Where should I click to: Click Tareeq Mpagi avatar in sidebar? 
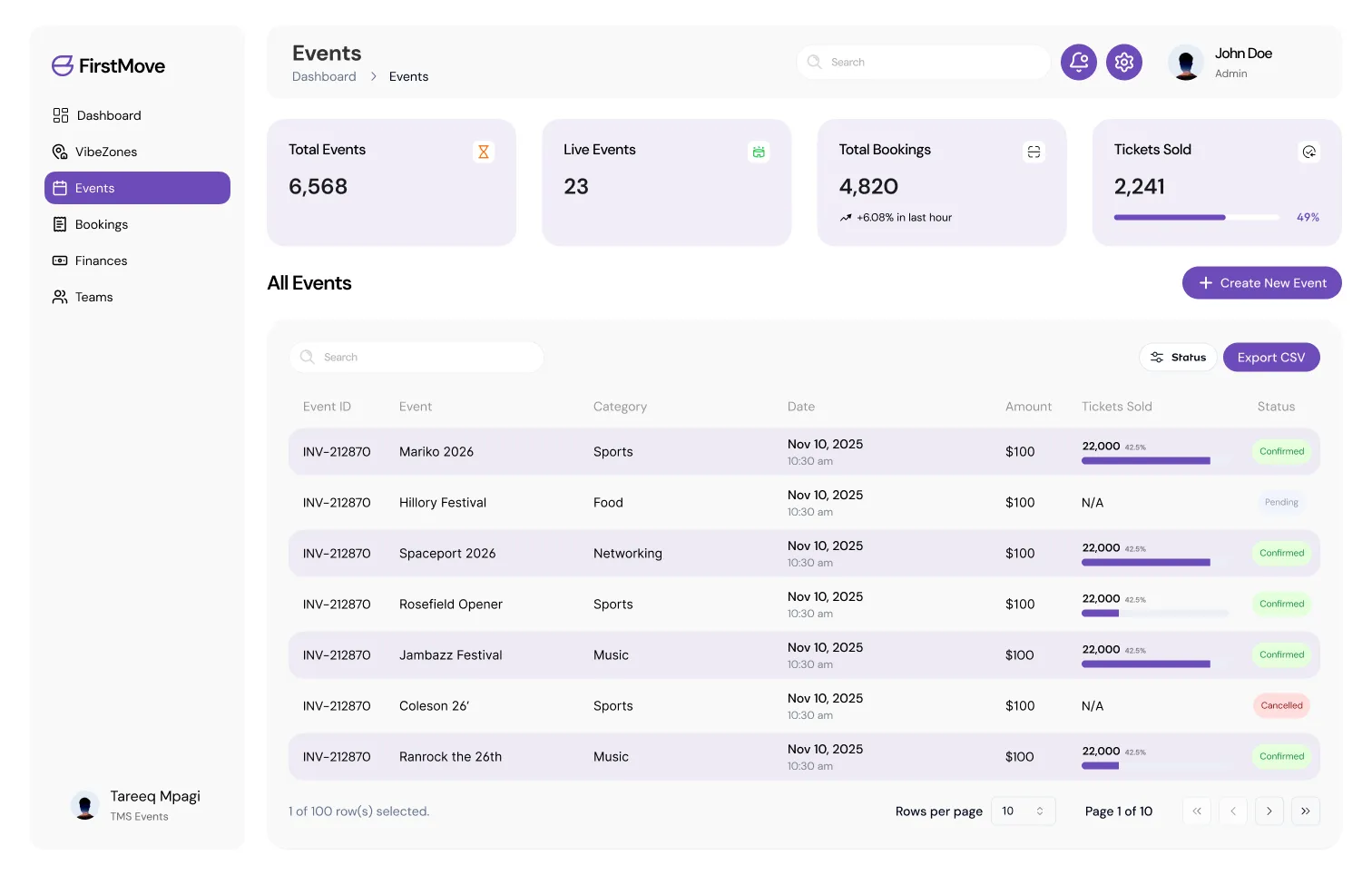point(85,805)
